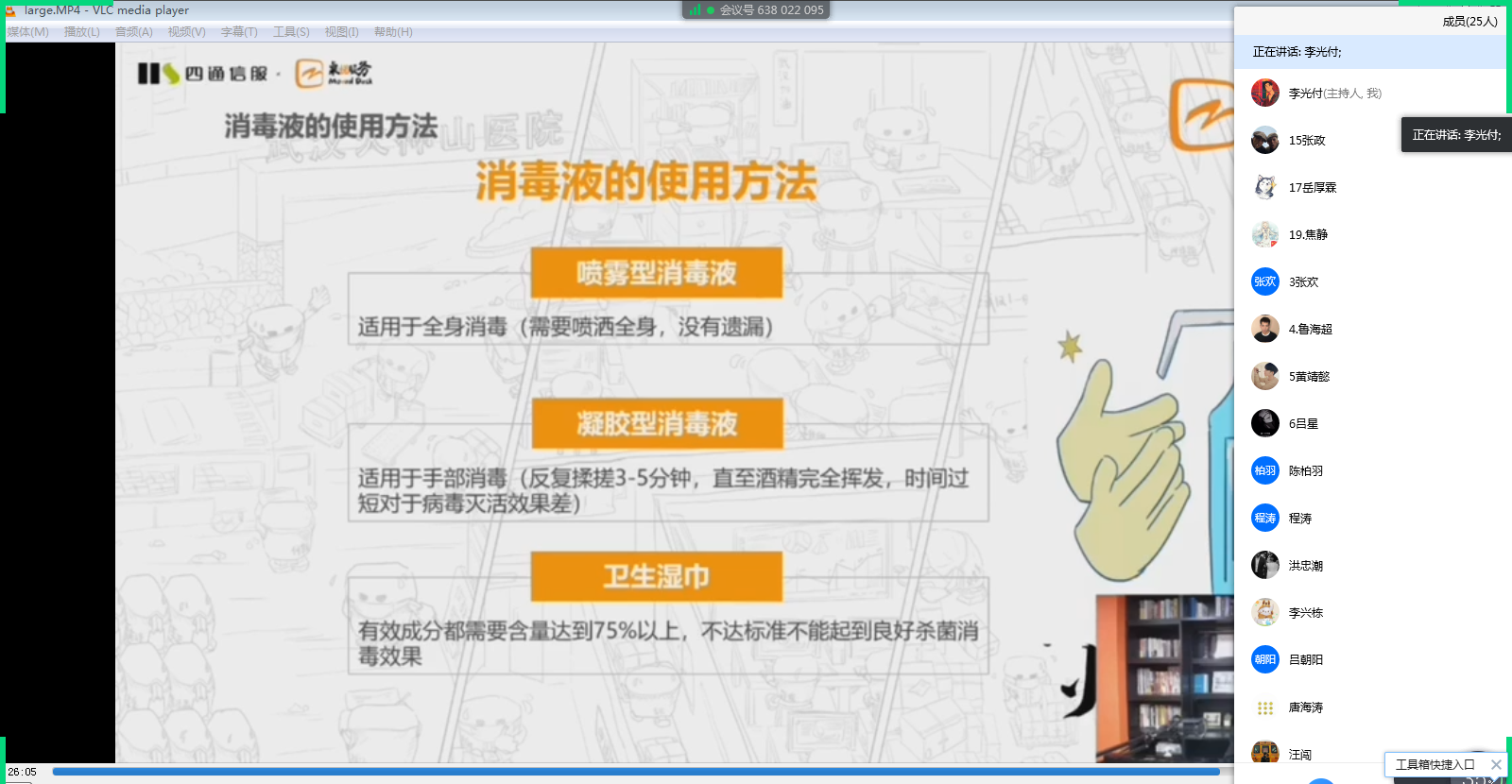1512x784 pixels.
Task: Open the 字幕(T) menu
Action: 239,32
